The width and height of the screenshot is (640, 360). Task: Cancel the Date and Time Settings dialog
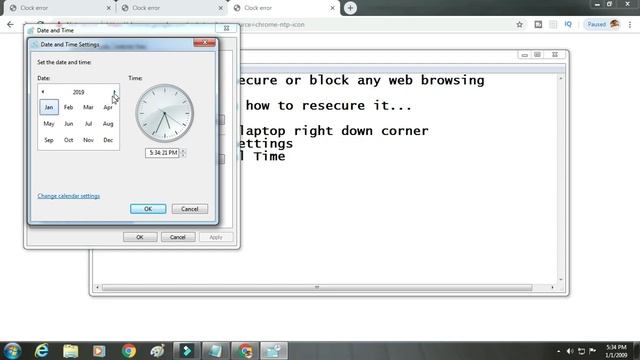pyautogui.click(x=190, y=209)
